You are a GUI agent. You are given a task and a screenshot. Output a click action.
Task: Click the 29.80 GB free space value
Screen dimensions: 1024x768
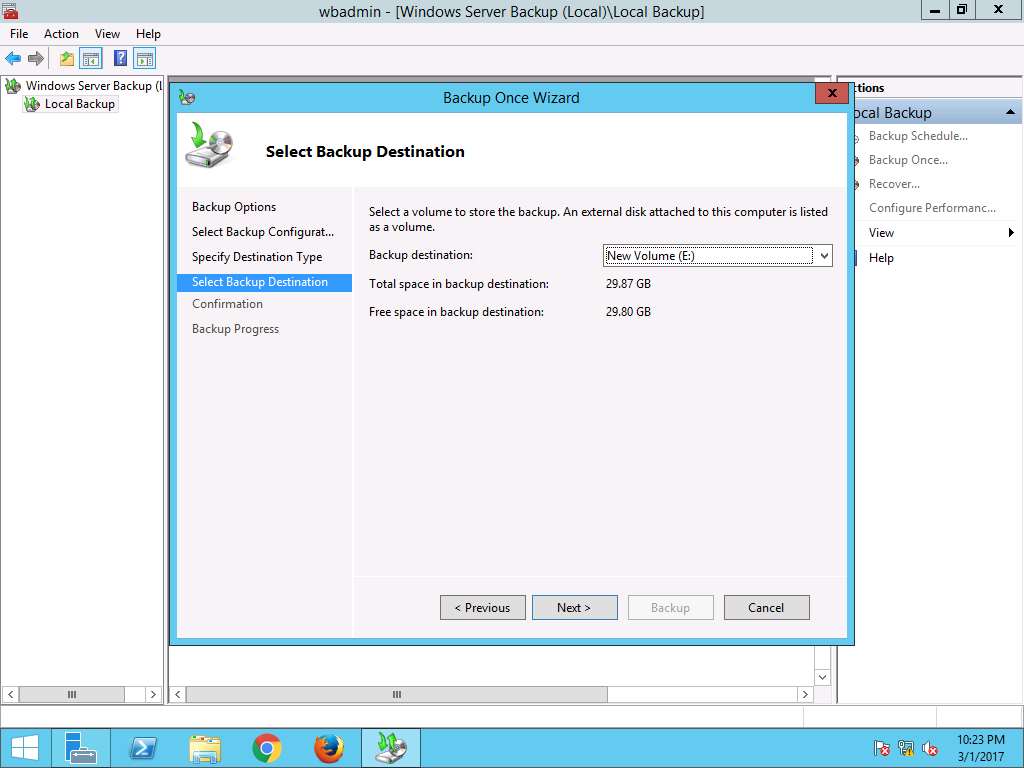pos(628,312)
